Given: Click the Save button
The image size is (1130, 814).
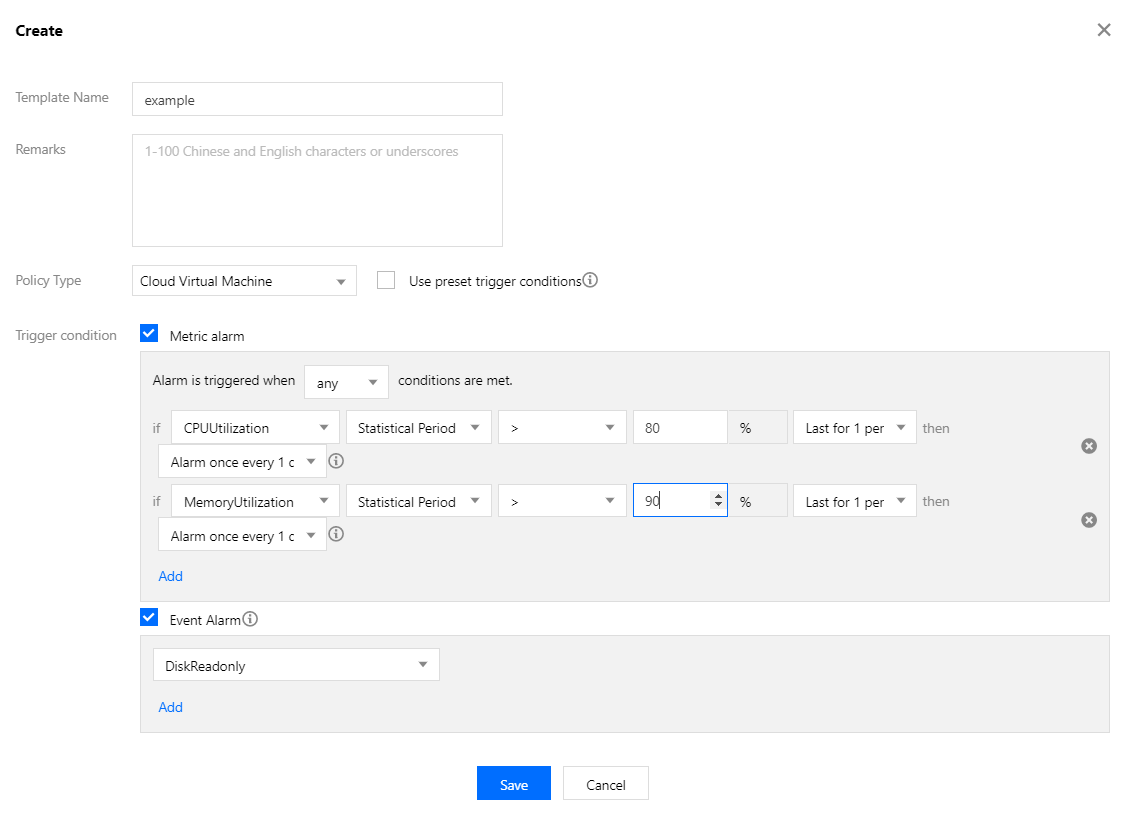Looking at the screenshot, I should 514,783.
